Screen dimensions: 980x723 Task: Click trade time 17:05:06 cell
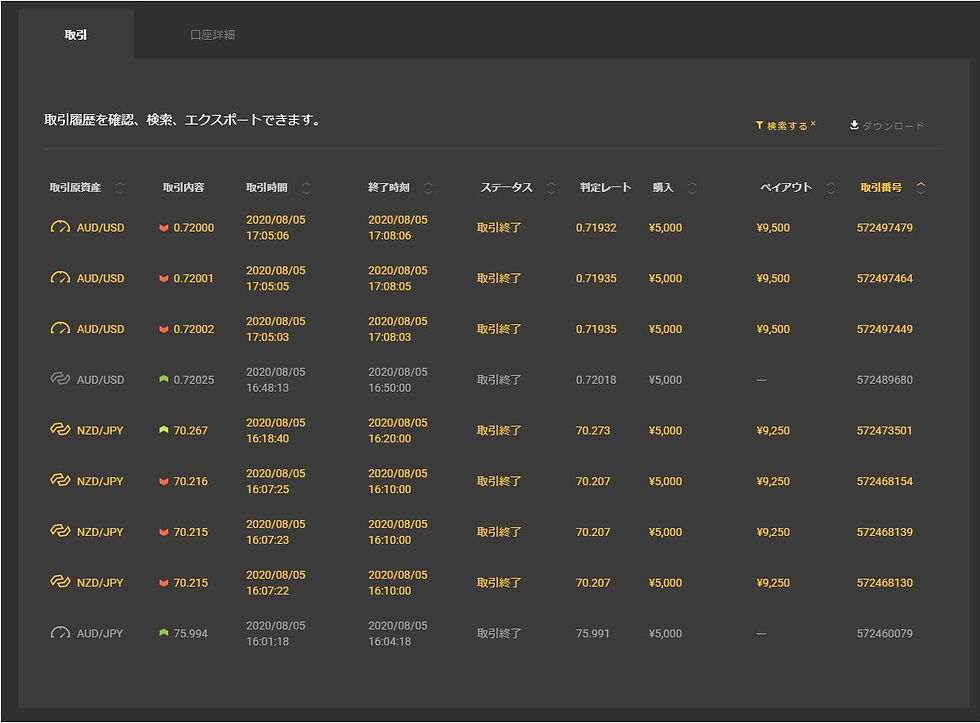coord(276,227)
